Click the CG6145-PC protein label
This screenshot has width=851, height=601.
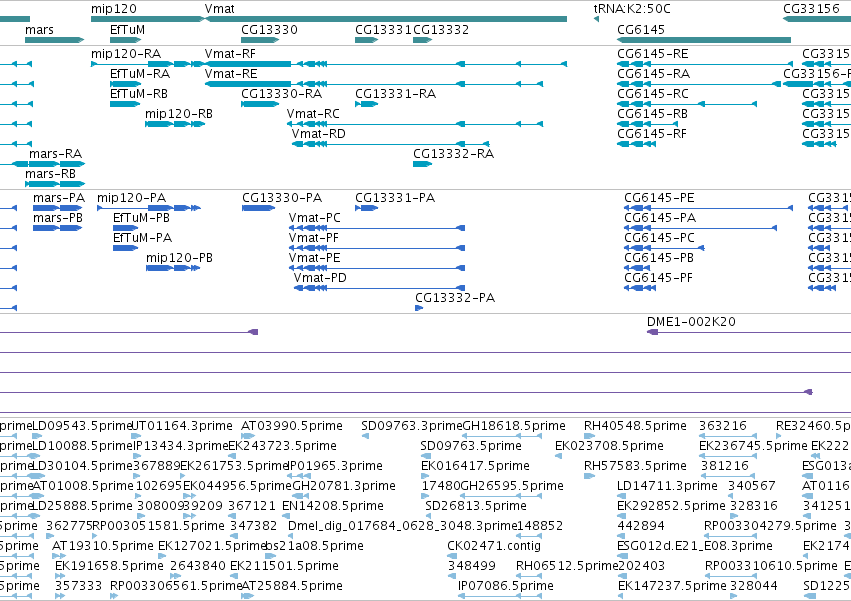click(x=659, y=238)
